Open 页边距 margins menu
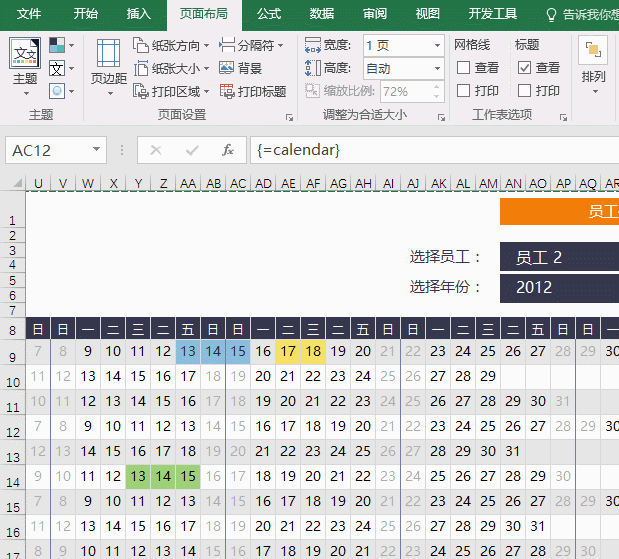 tap(109, 67)
